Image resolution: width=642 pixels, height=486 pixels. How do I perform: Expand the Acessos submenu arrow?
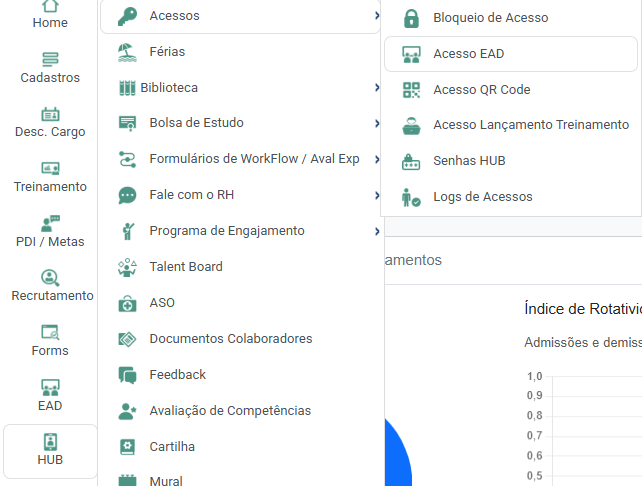click(376, 16)
